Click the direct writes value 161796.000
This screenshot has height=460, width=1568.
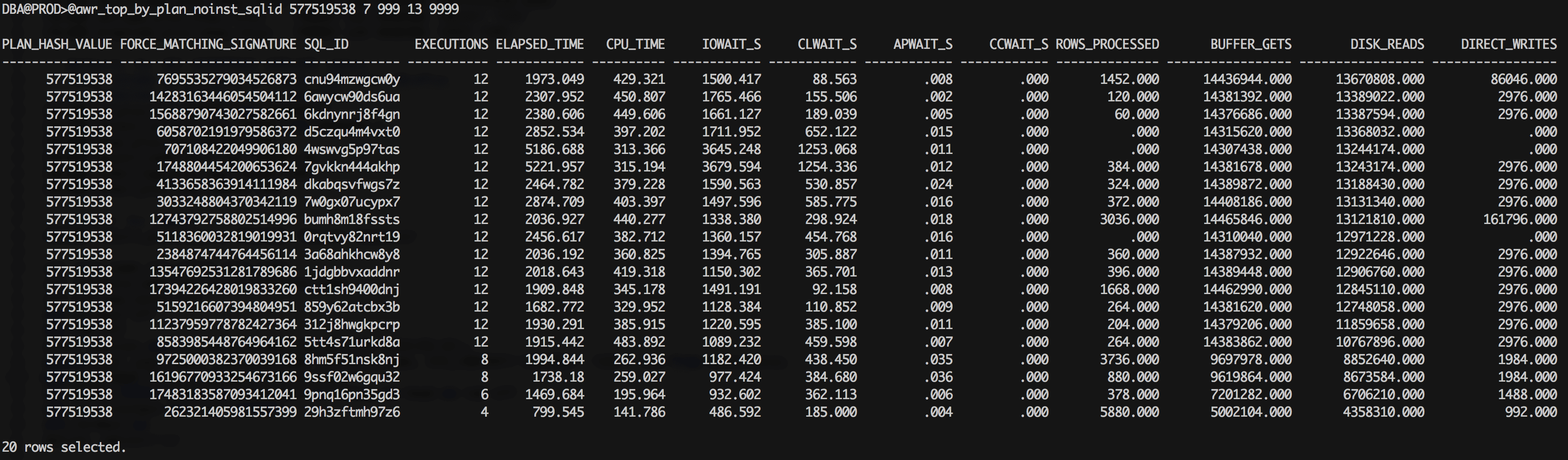(x=1519, y=219)
